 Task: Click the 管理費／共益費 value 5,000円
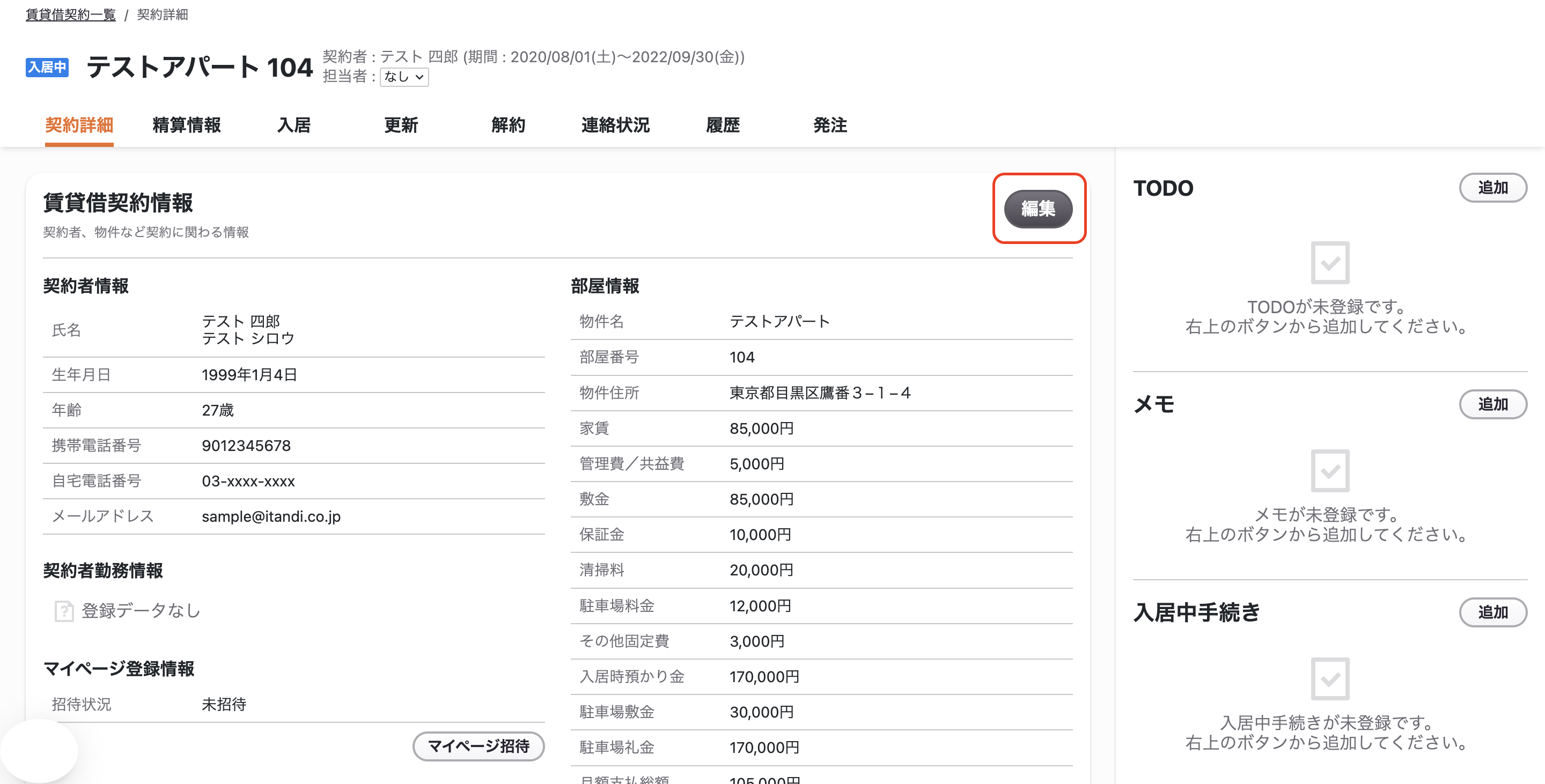tap(757, 464)
